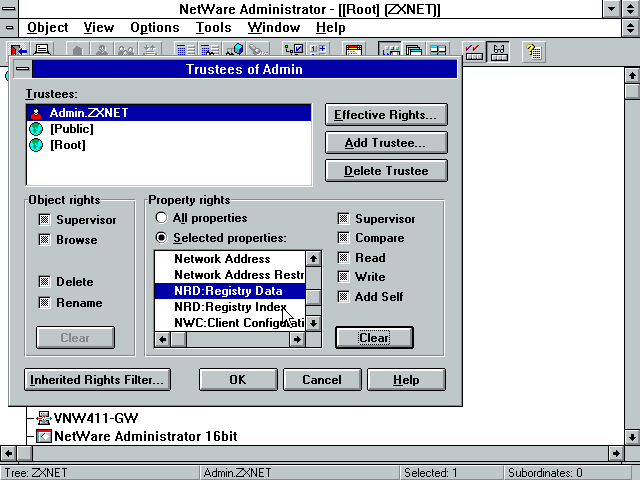Click the greyed house container toolbar icon
The height and width of the screenshot is (480, 640).
[78, 50]
